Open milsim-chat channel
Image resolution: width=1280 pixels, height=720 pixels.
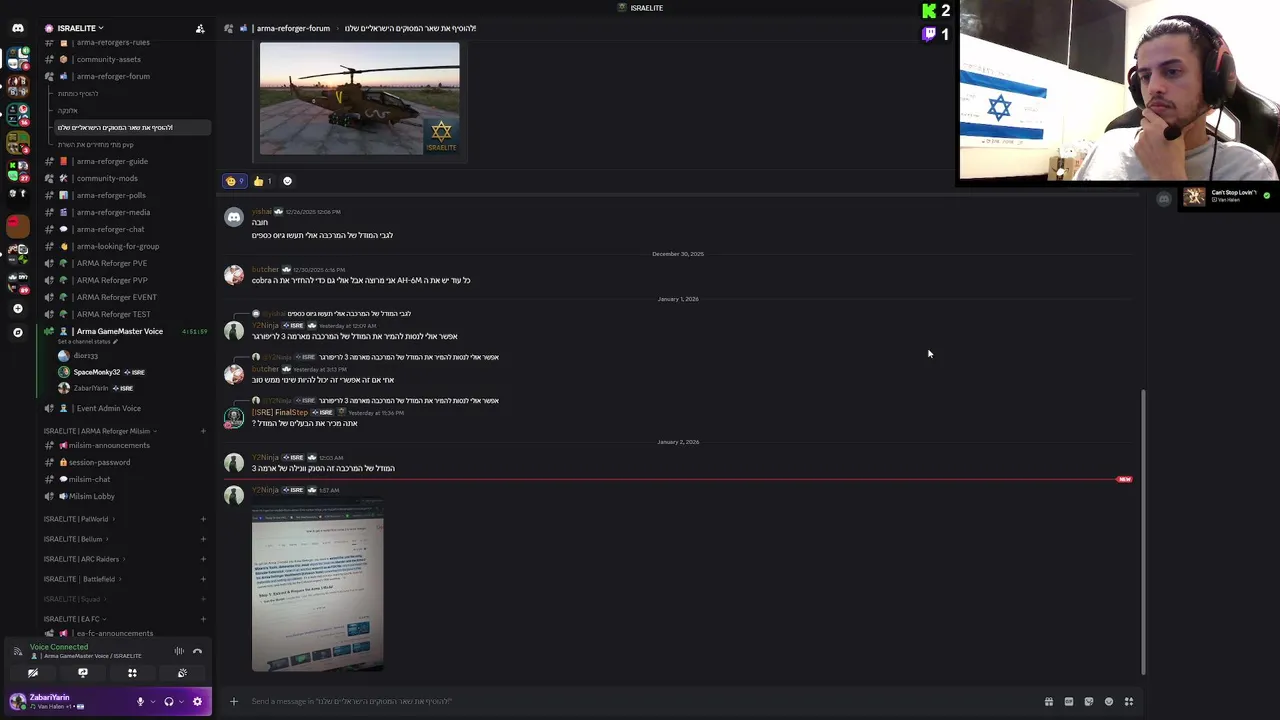[x=89, y=479]
